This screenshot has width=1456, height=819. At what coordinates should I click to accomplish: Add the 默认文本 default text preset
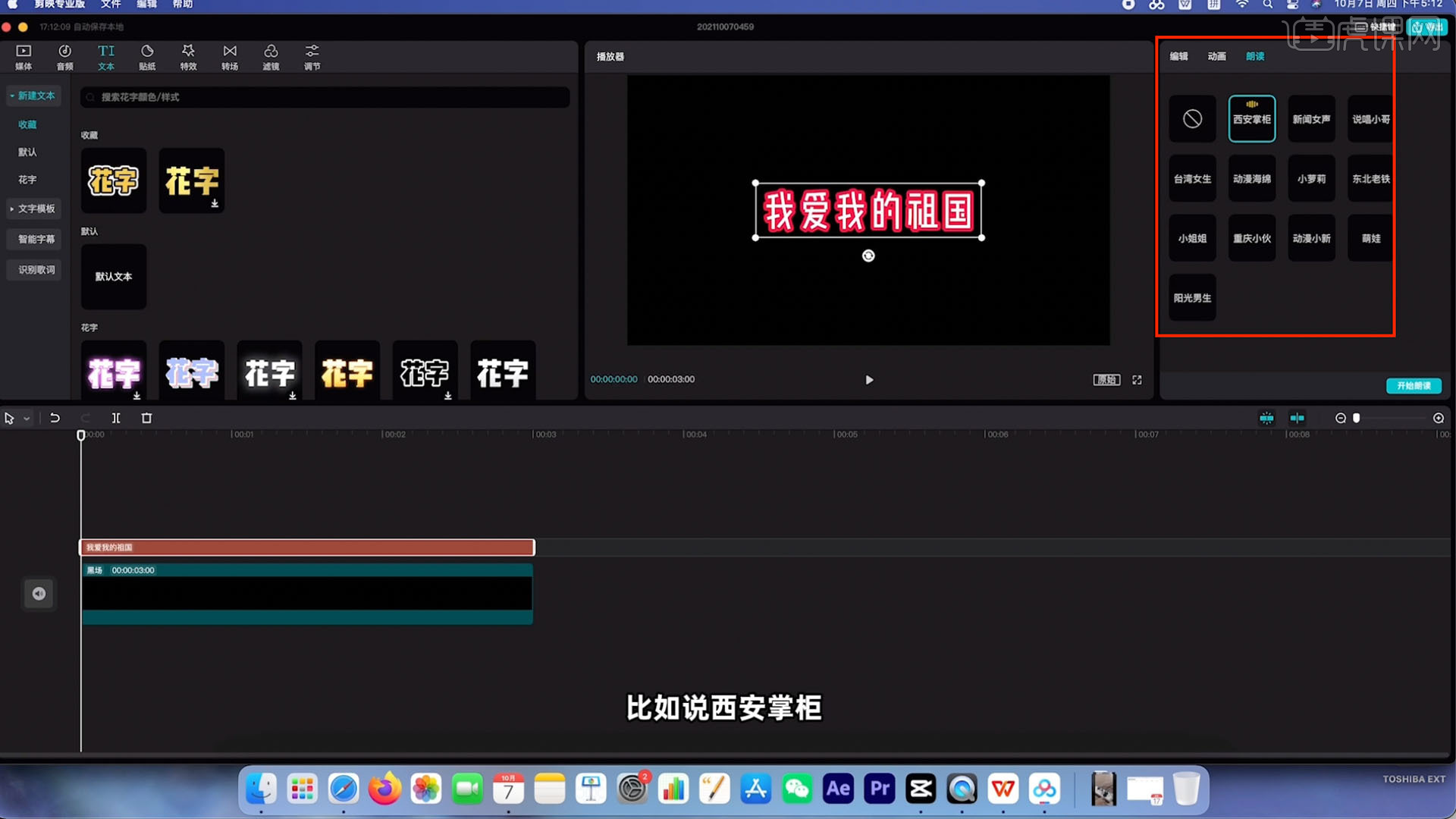114,277
